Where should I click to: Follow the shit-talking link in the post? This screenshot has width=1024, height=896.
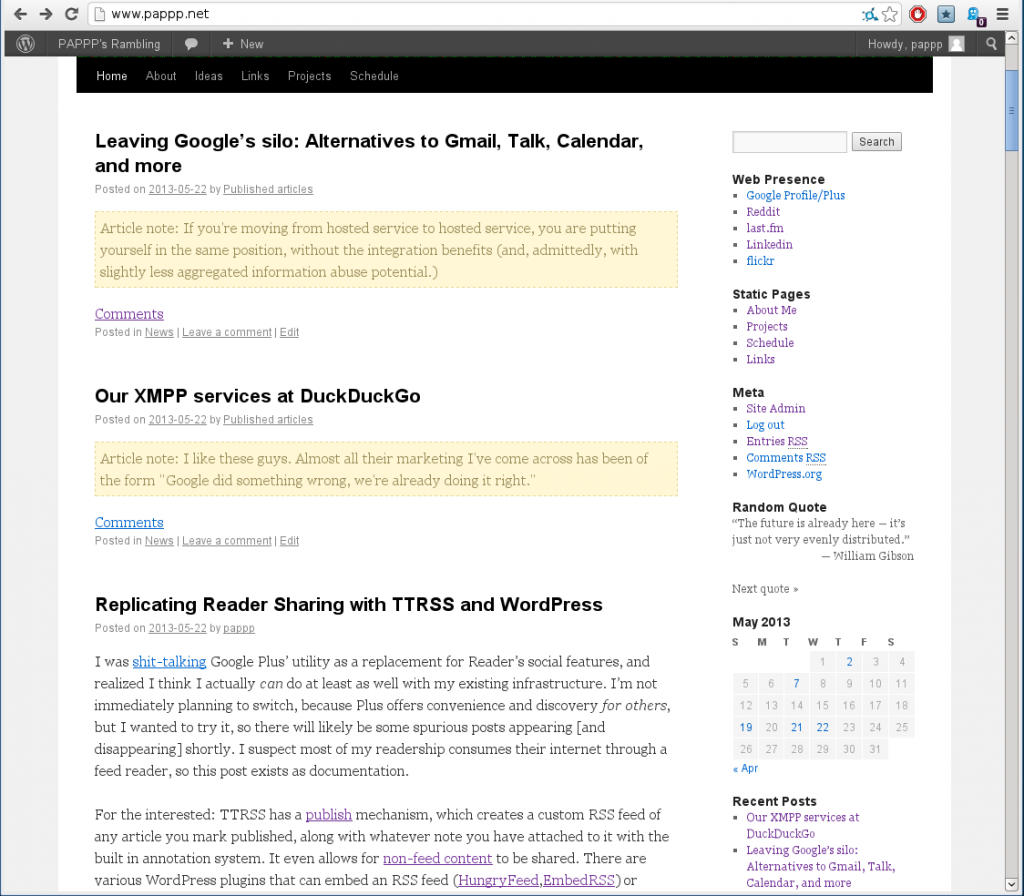coord(169,662)
